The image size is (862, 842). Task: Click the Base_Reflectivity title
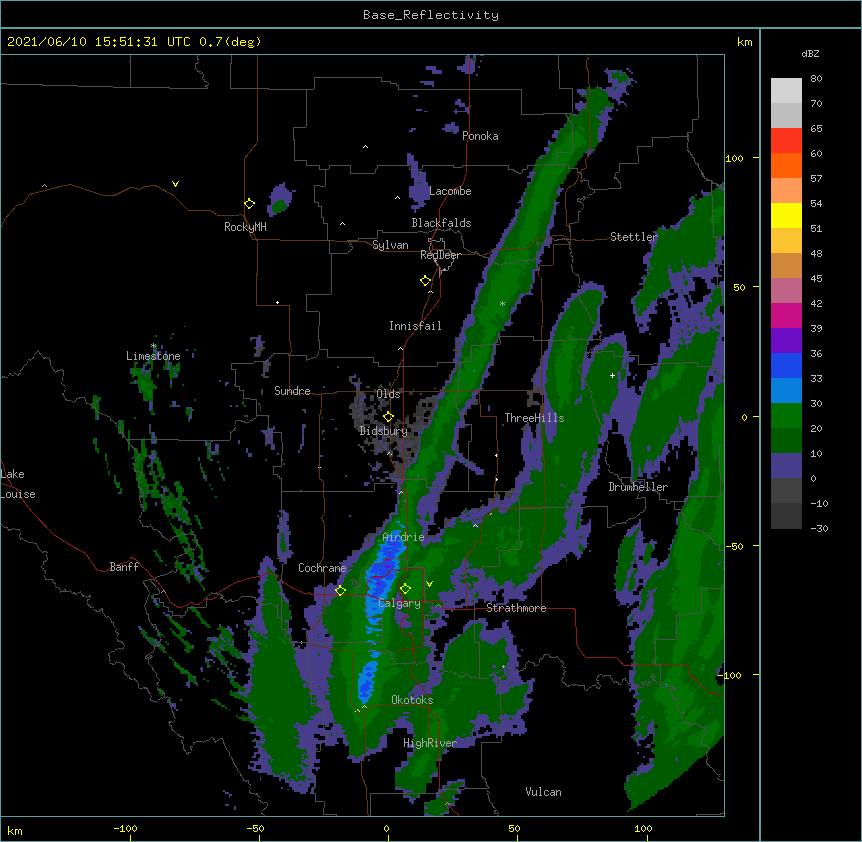pos(431,15)
